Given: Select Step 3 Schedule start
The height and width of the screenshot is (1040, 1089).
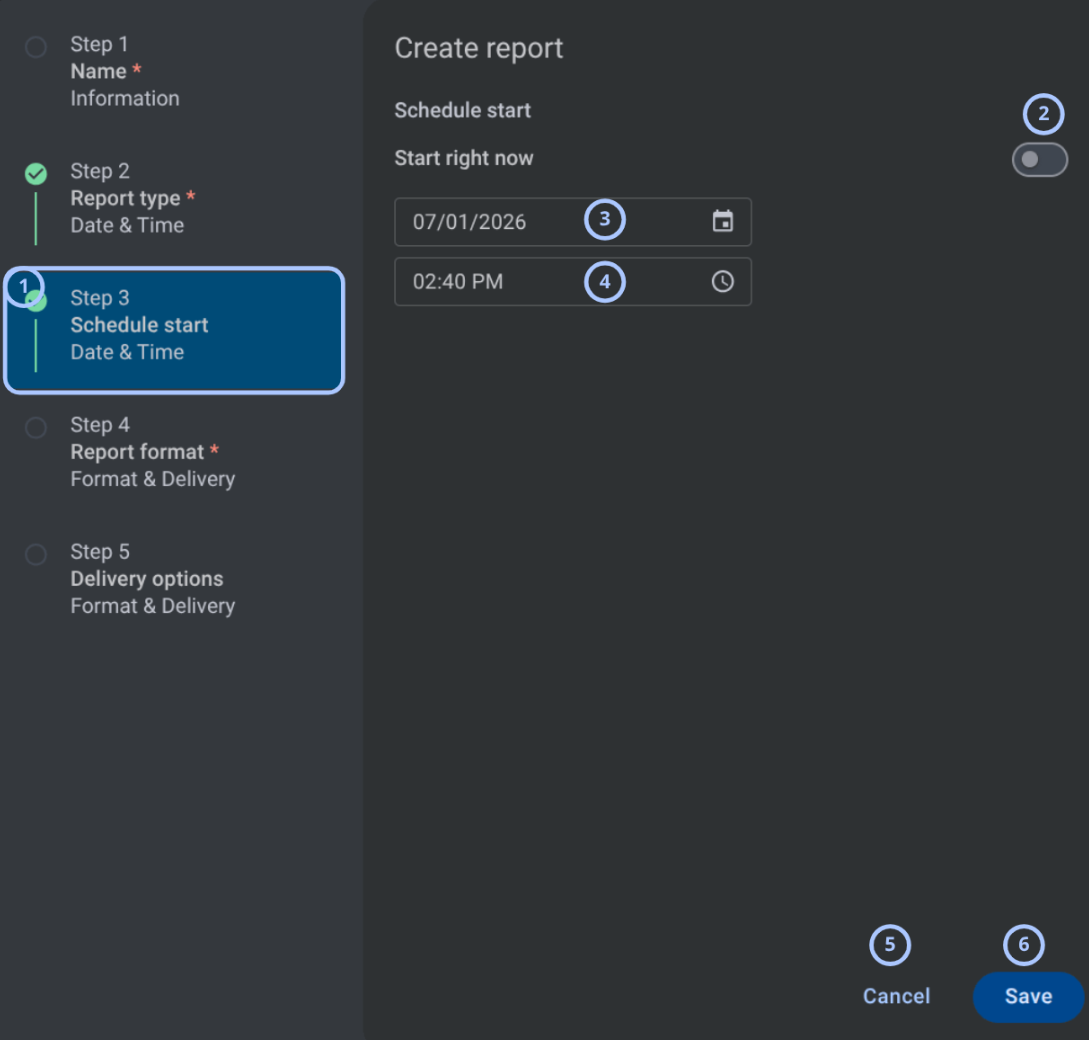Looking at the screenshot, I should (x=174, y=330).
